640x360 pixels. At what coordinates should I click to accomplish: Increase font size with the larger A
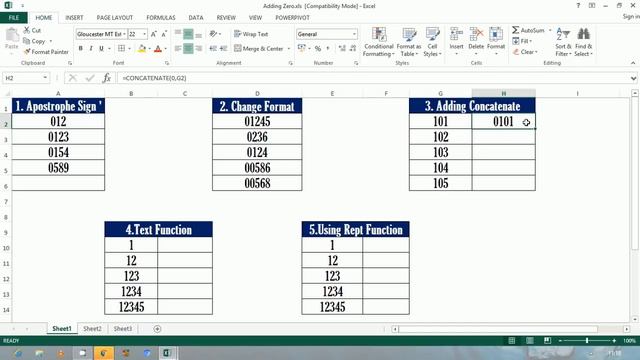pos(153,34)
